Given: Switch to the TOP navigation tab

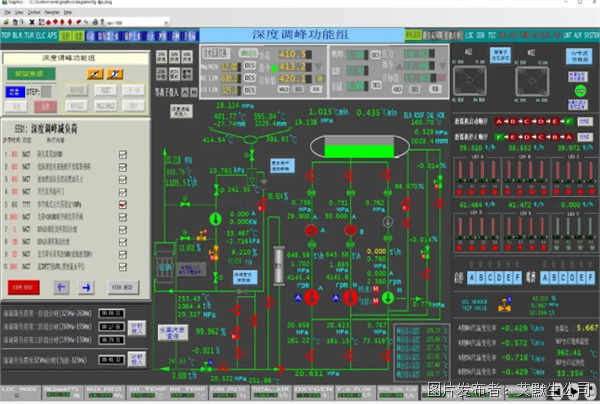Looking at the screenshot, I should click(6, 36).
